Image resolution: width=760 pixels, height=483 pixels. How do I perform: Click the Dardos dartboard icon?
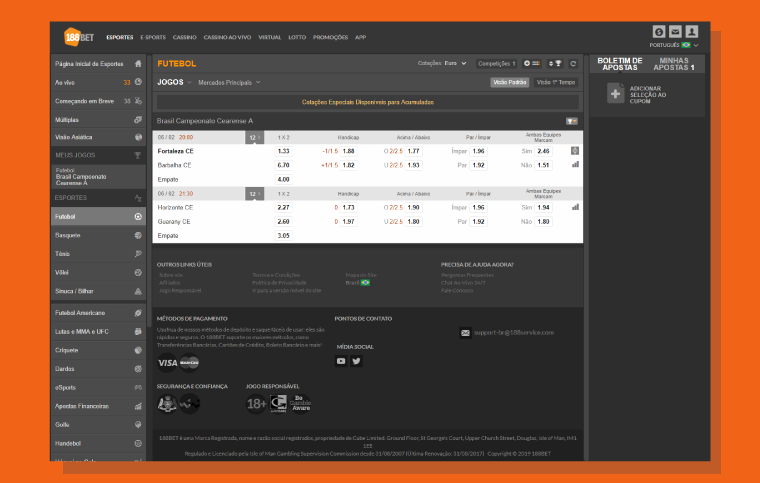138,369
